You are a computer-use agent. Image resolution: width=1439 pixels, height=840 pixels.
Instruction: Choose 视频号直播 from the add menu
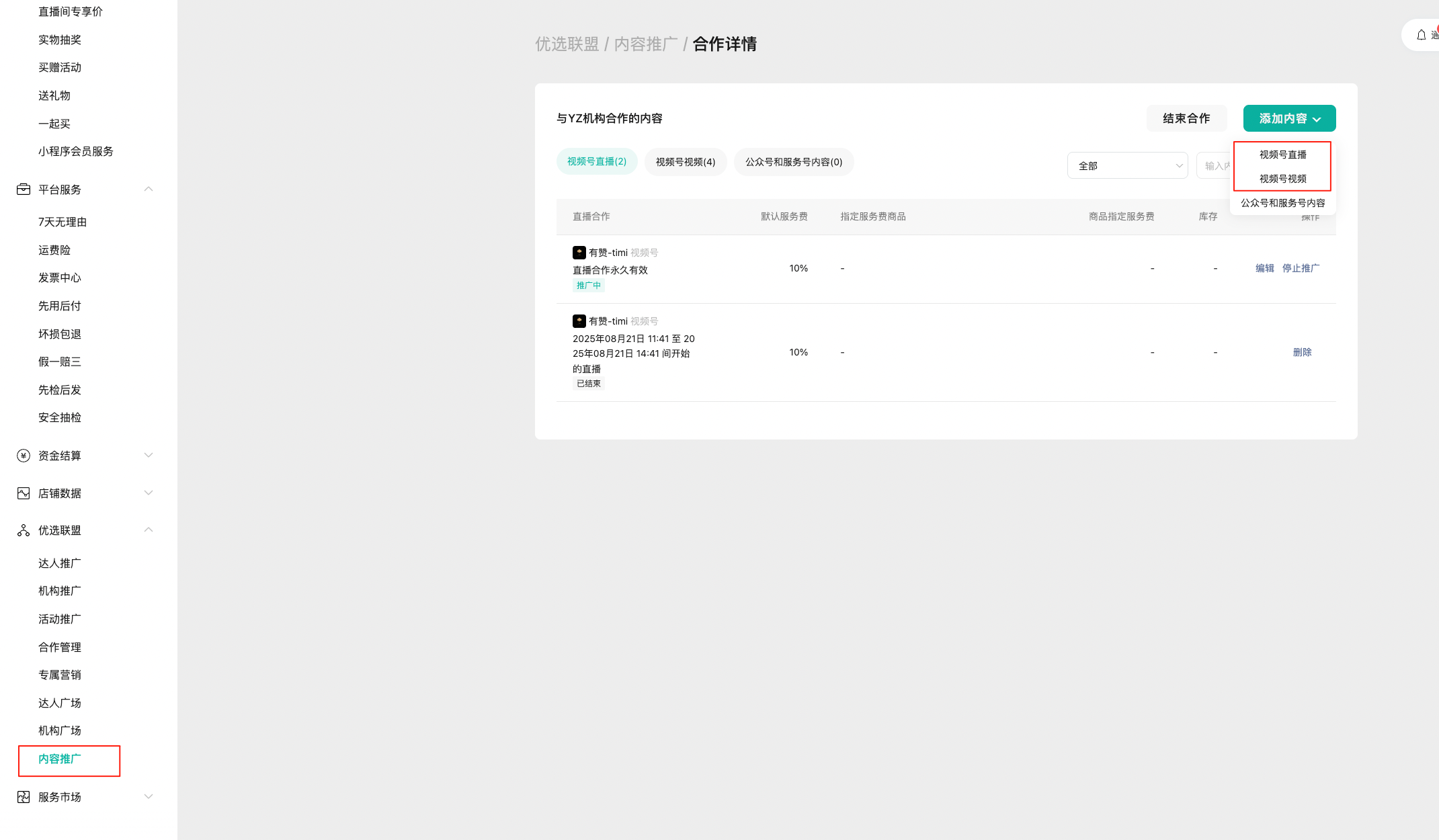pyautogui.click(x=1282, y=155)
